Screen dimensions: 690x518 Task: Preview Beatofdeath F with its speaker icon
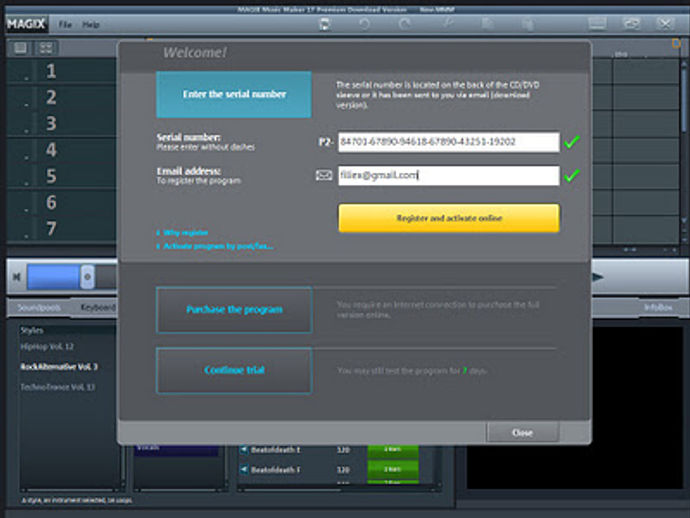tap(244, 470)
